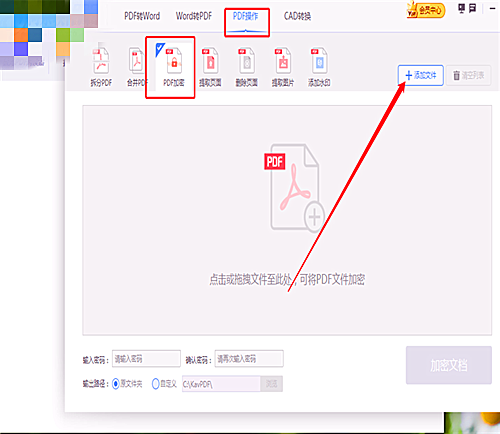Click the PDF drop-zone icon to add file

(295, 188)
